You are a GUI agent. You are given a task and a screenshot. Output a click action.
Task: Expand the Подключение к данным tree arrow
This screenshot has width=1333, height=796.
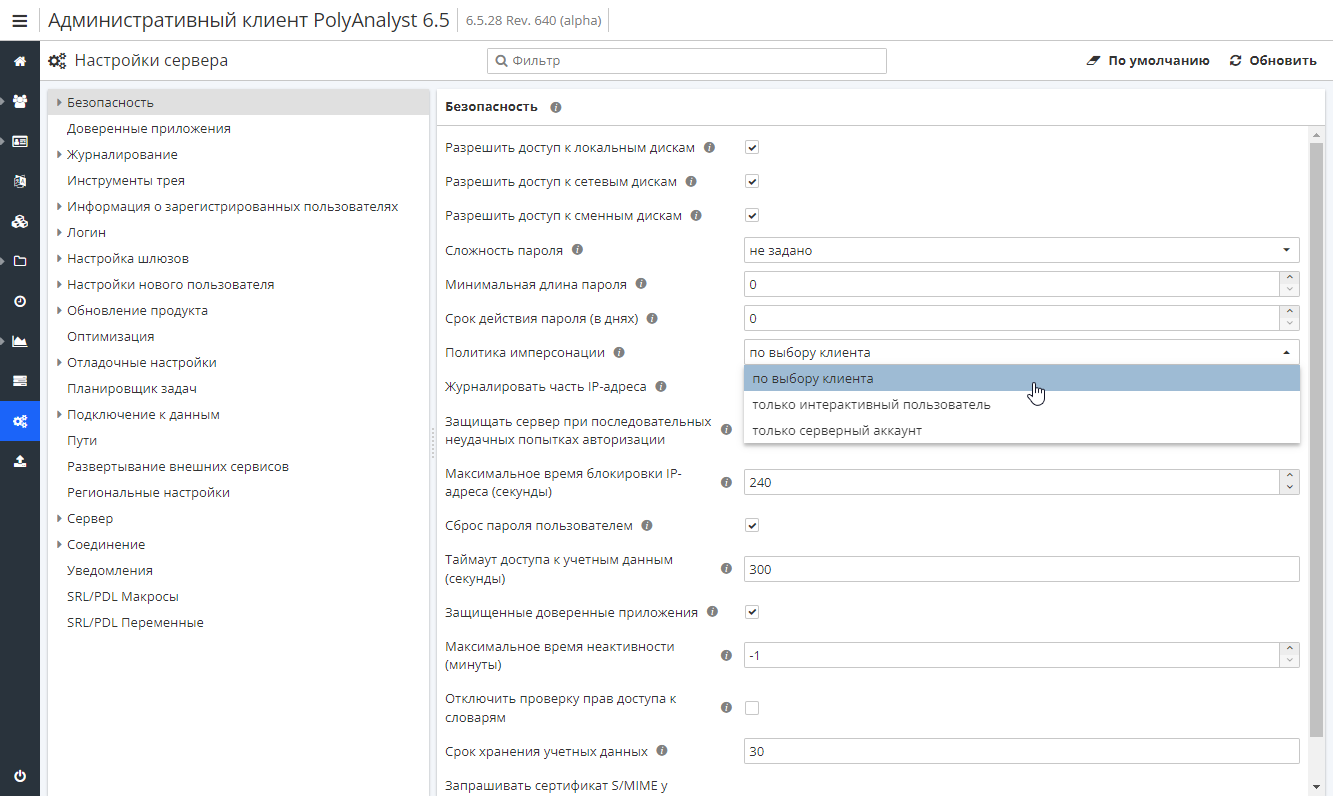pos(59,415)
